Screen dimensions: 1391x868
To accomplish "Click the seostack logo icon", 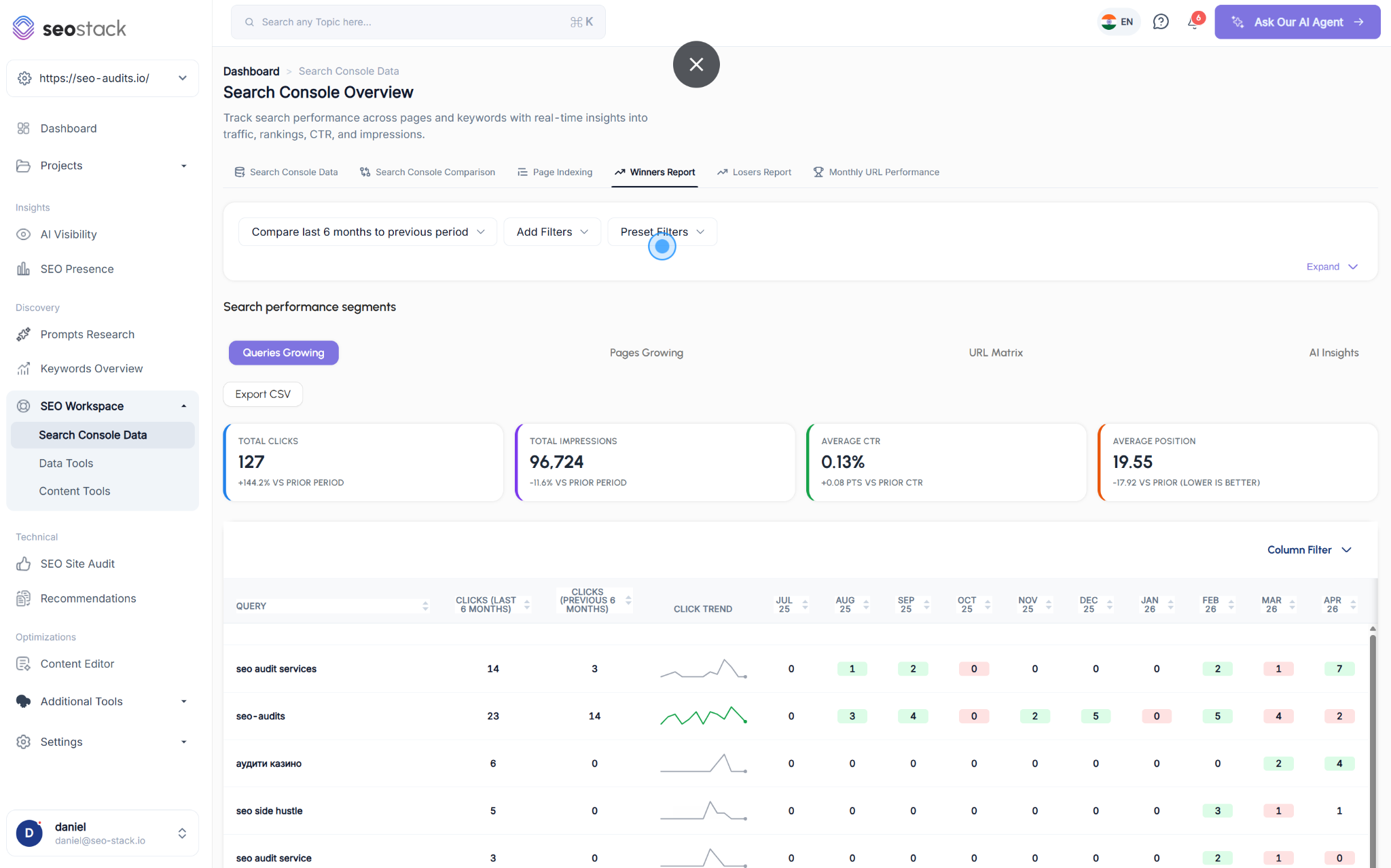I will 23,28.
